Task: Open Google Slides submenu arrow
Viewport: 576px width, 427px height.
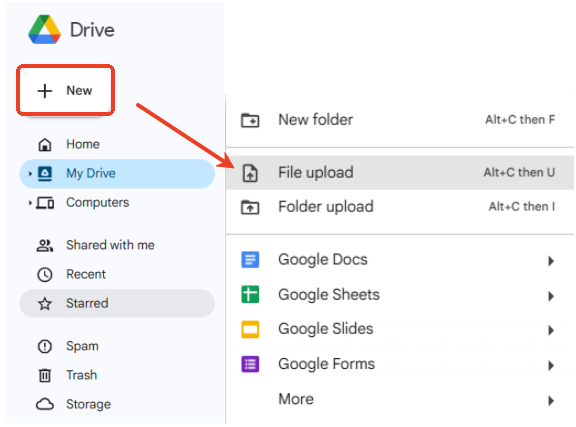Action: 551,330
